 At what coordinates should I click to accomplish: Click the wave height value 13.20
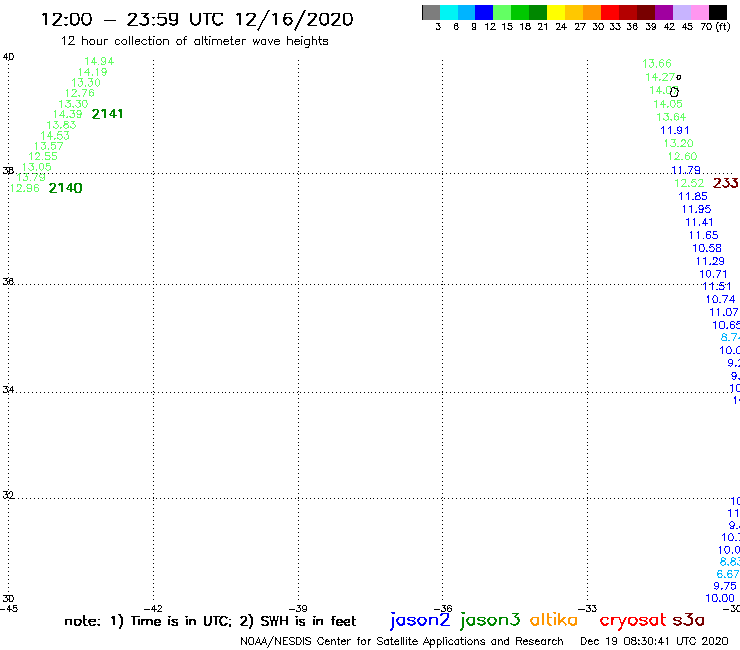[x=679, y=143]
